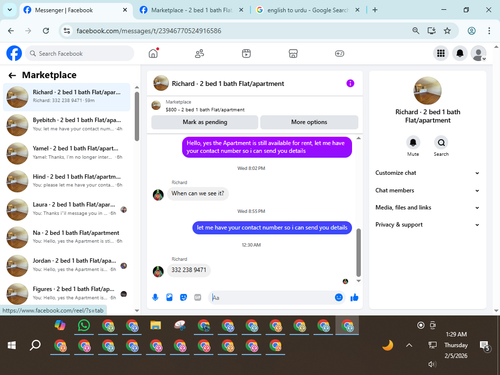
Task: Open Jordan conversation in chat list
Action: click(67, 265)
